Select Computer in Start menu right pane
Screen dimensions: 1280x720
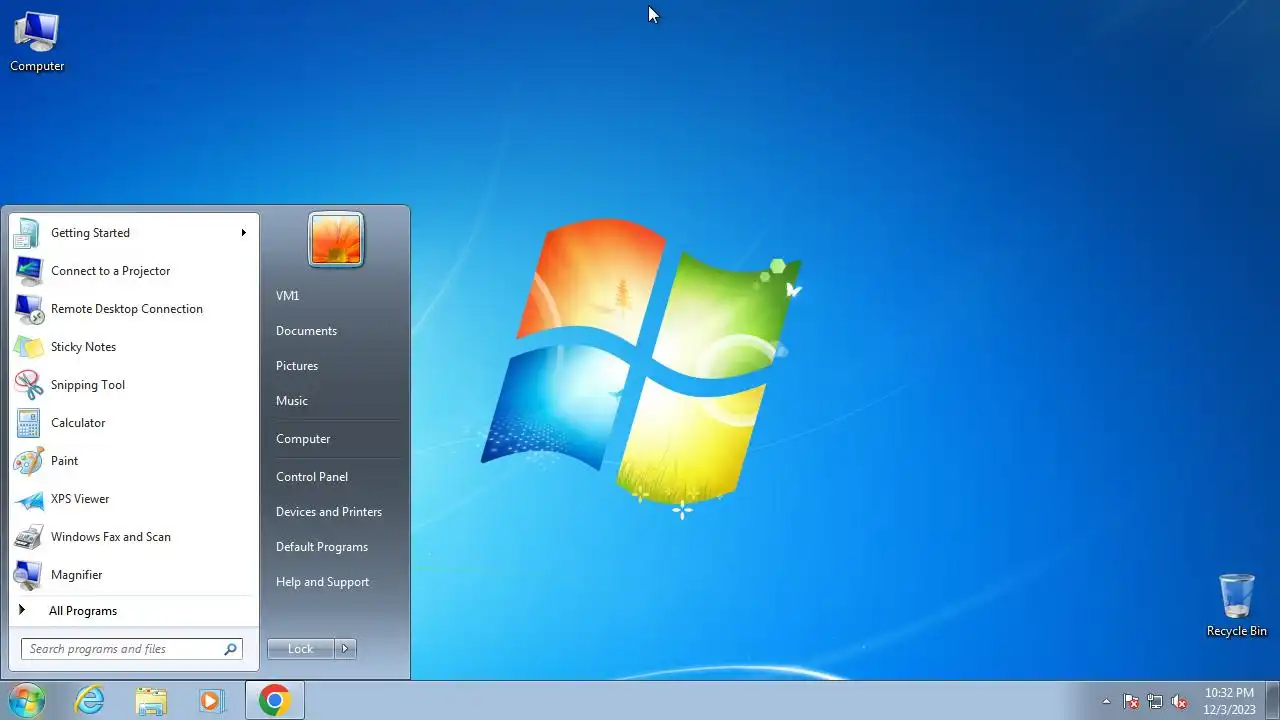click(335, 439)
